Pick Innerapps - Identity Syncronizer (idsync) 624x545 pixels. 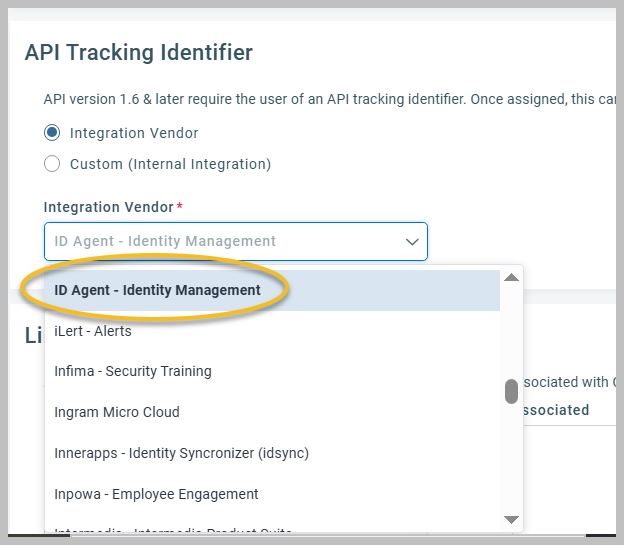pos(181,453)
